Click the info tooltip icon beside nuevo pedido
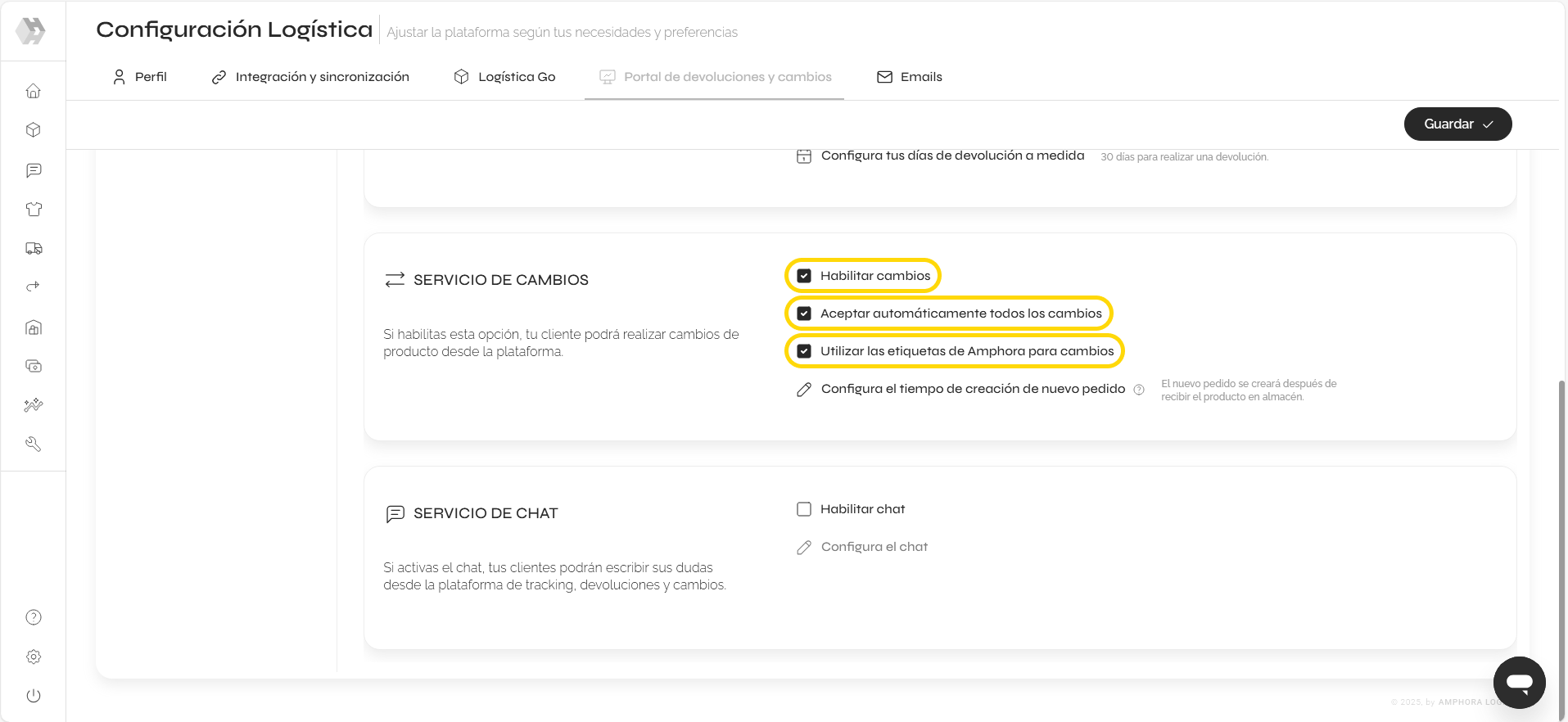This screenshot has height=722, width=1568. click(1139, 390)
